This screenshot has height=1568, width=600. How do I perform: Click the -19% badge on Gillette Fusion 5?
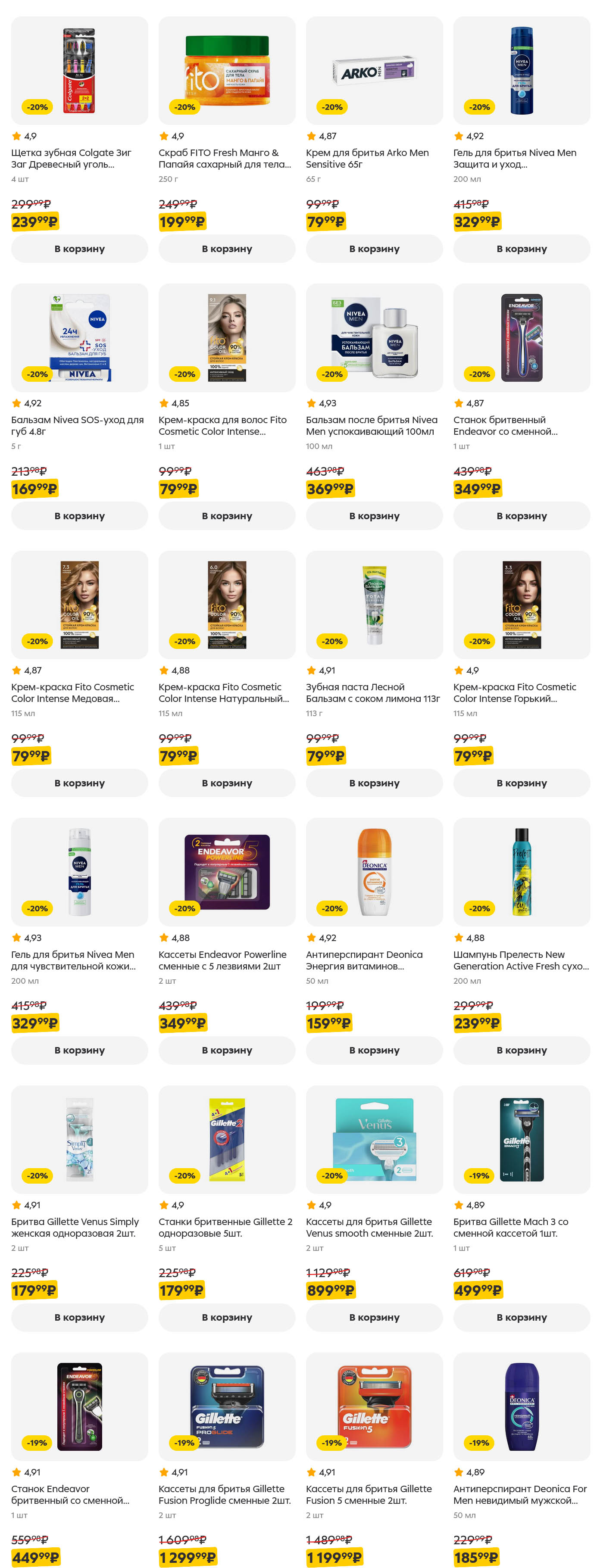[332, 1443]
